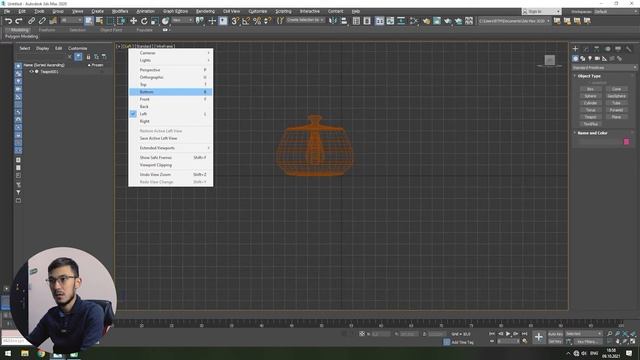Click the Pyramid primitive button
640x360 pixels.
[x=616, y=110]
